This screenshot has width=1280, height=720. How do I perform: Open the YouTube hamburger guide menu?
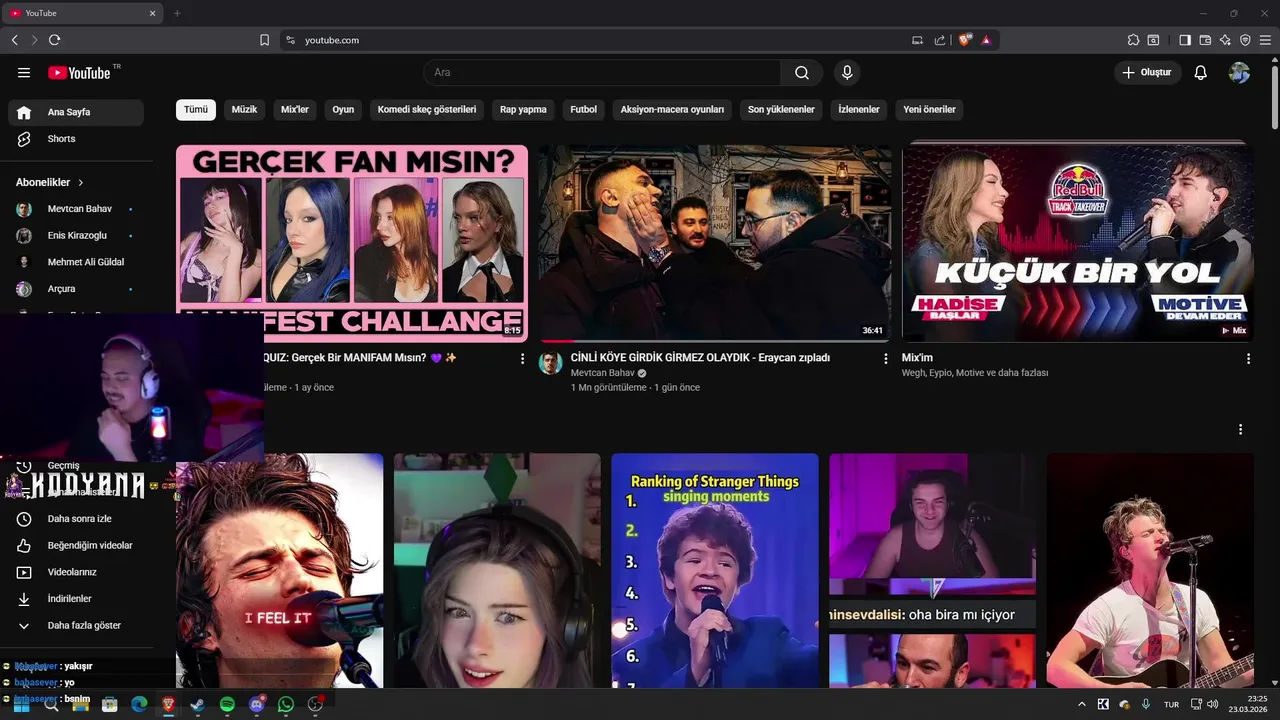click(24, 73)
